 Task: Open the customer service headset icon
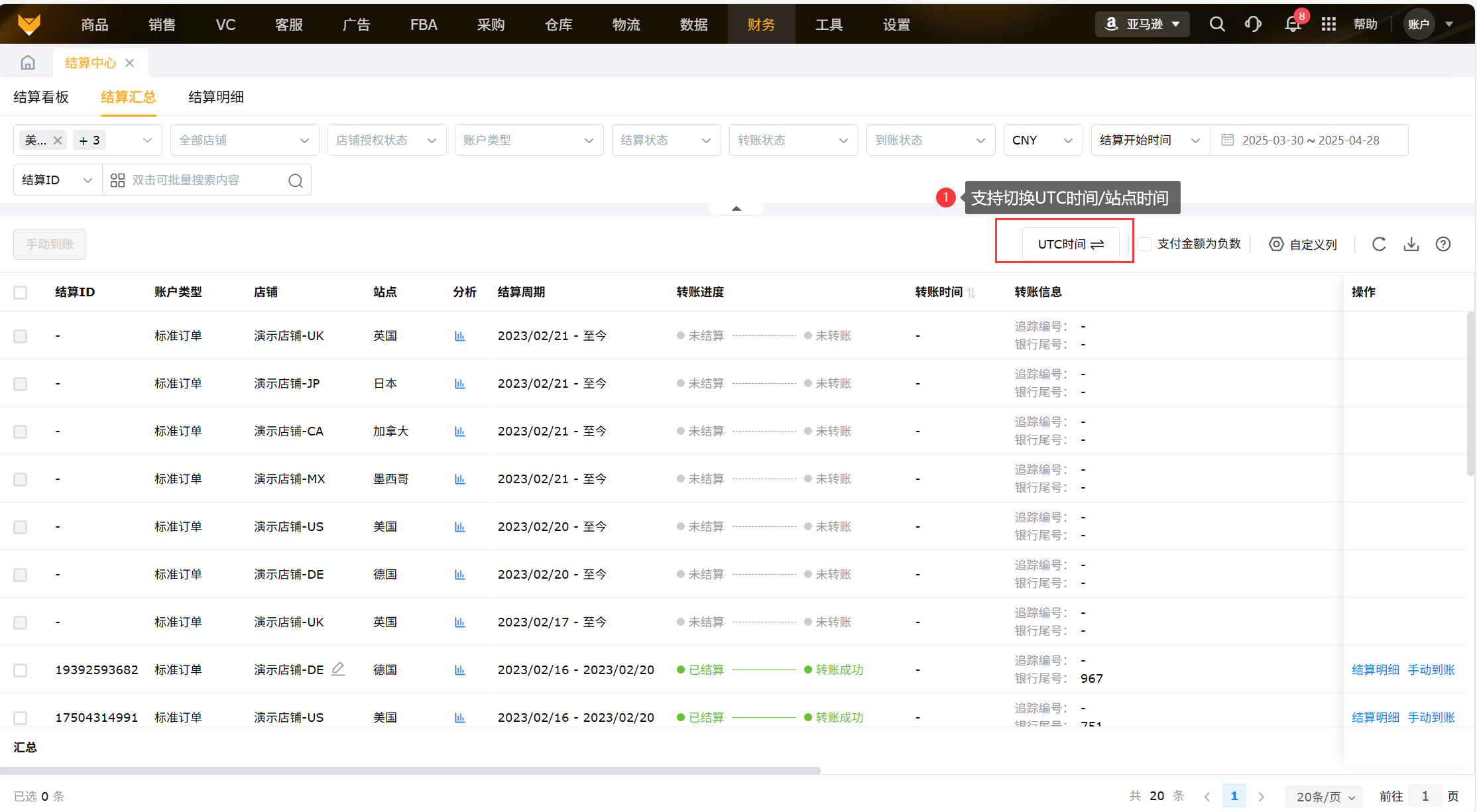pos(1253,25)
